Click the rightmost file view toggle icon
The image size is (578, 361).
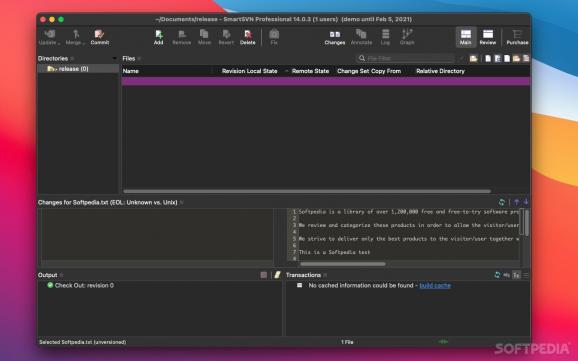point(526,58)
